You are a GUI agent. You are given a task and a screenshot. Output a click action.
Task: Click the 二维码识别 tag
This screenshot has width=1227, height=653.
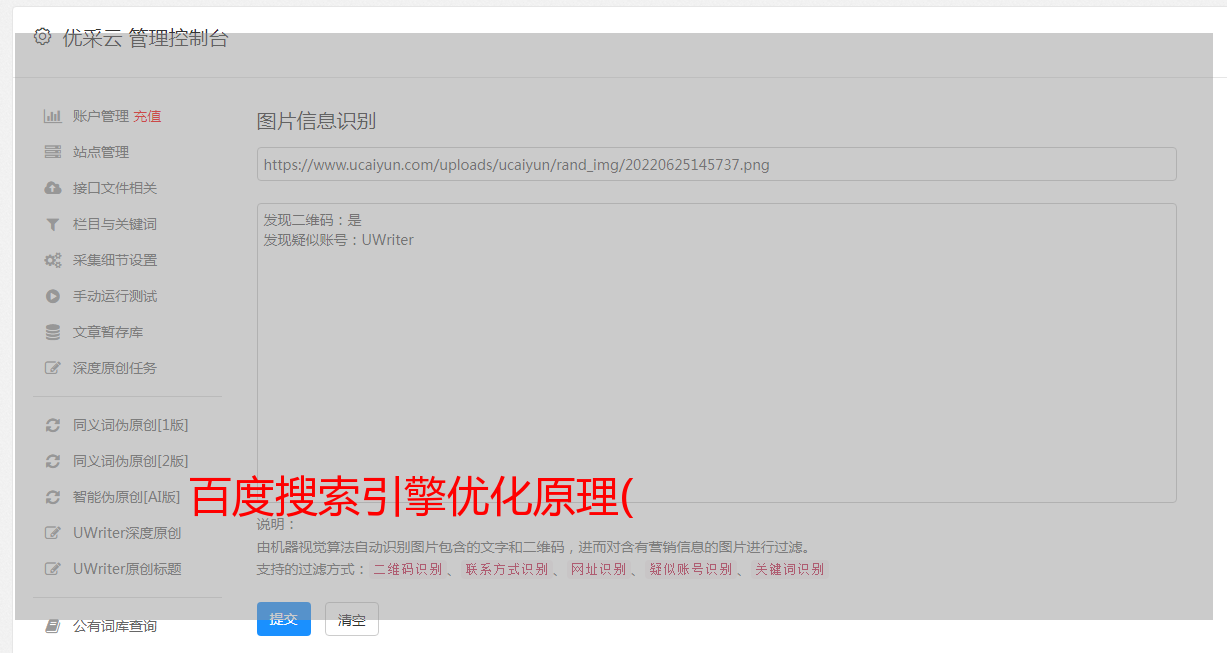pyautogui.click(x=407, y=569)
